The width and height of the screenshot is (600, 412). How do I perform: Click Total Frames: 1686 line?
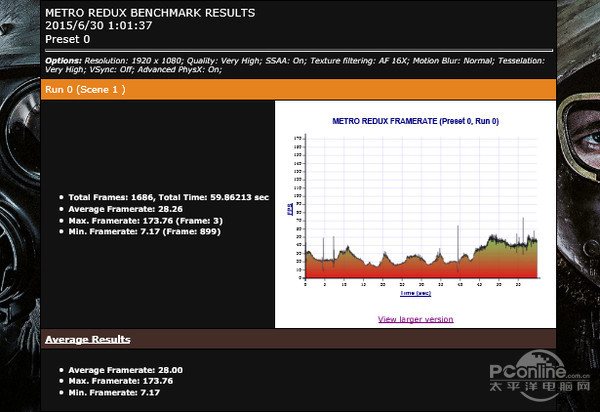tap(168, 197)
